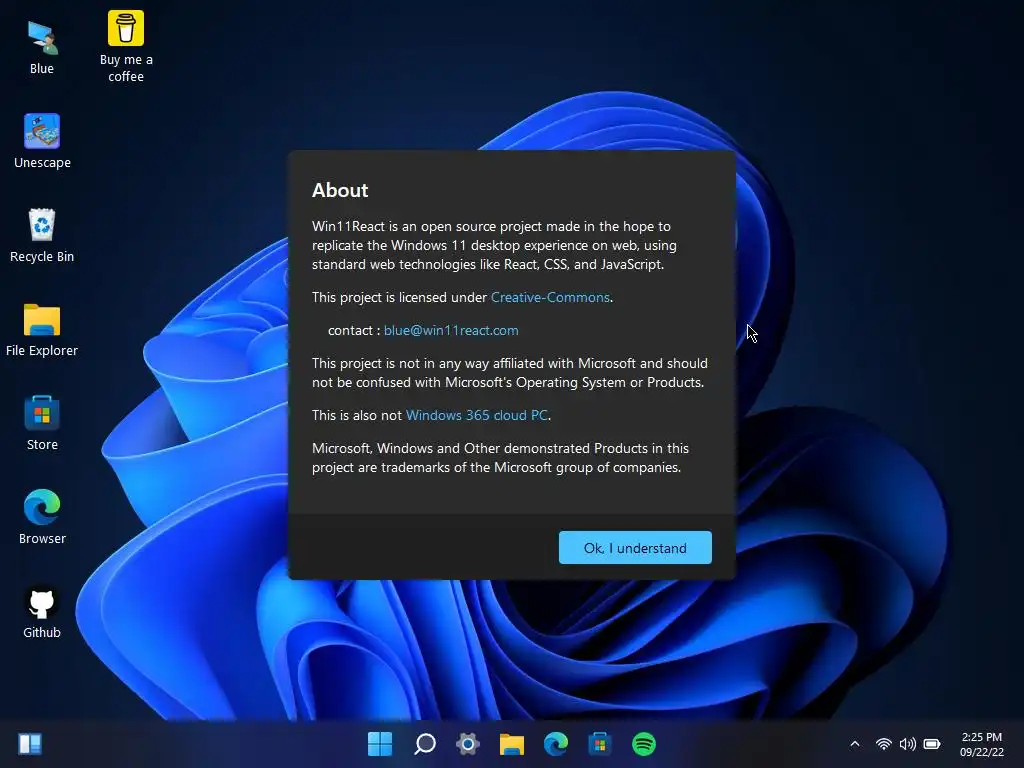Open File Explorer from the taskbar
Viewport: 1024px width, 768px height.
tap(512, 744)
